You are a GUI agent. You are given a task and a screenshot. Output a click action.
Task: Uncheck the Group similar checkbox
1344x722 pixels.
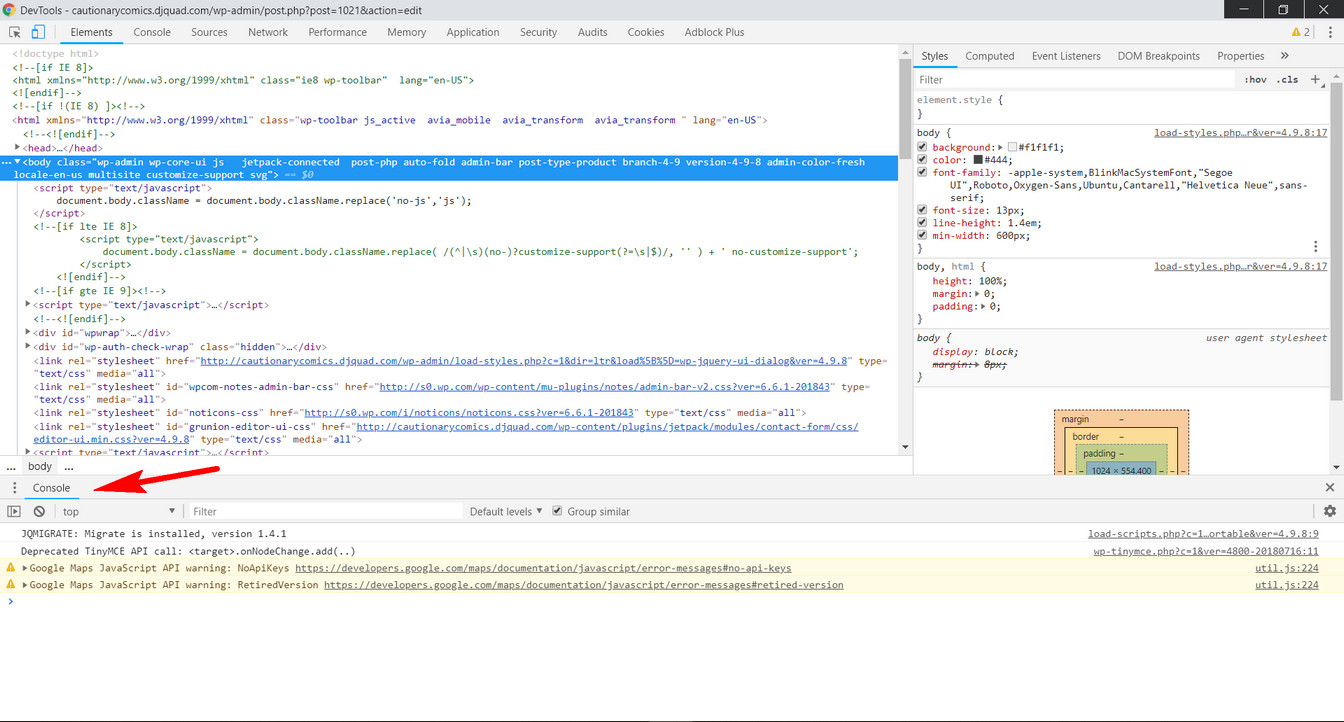tap(557, 511)
